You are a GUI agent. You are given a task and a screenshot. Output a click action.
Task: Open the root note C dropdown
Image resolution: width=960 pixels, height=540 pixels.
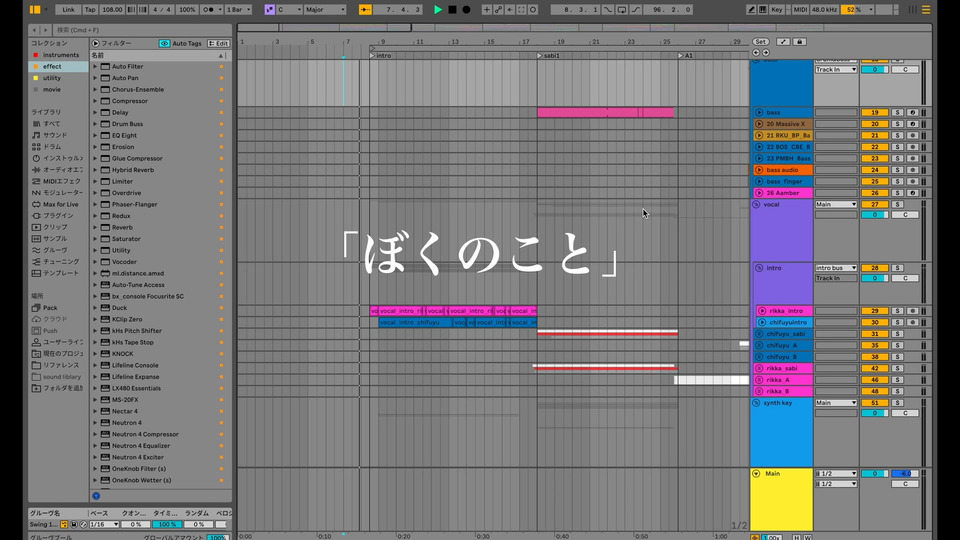290,9
